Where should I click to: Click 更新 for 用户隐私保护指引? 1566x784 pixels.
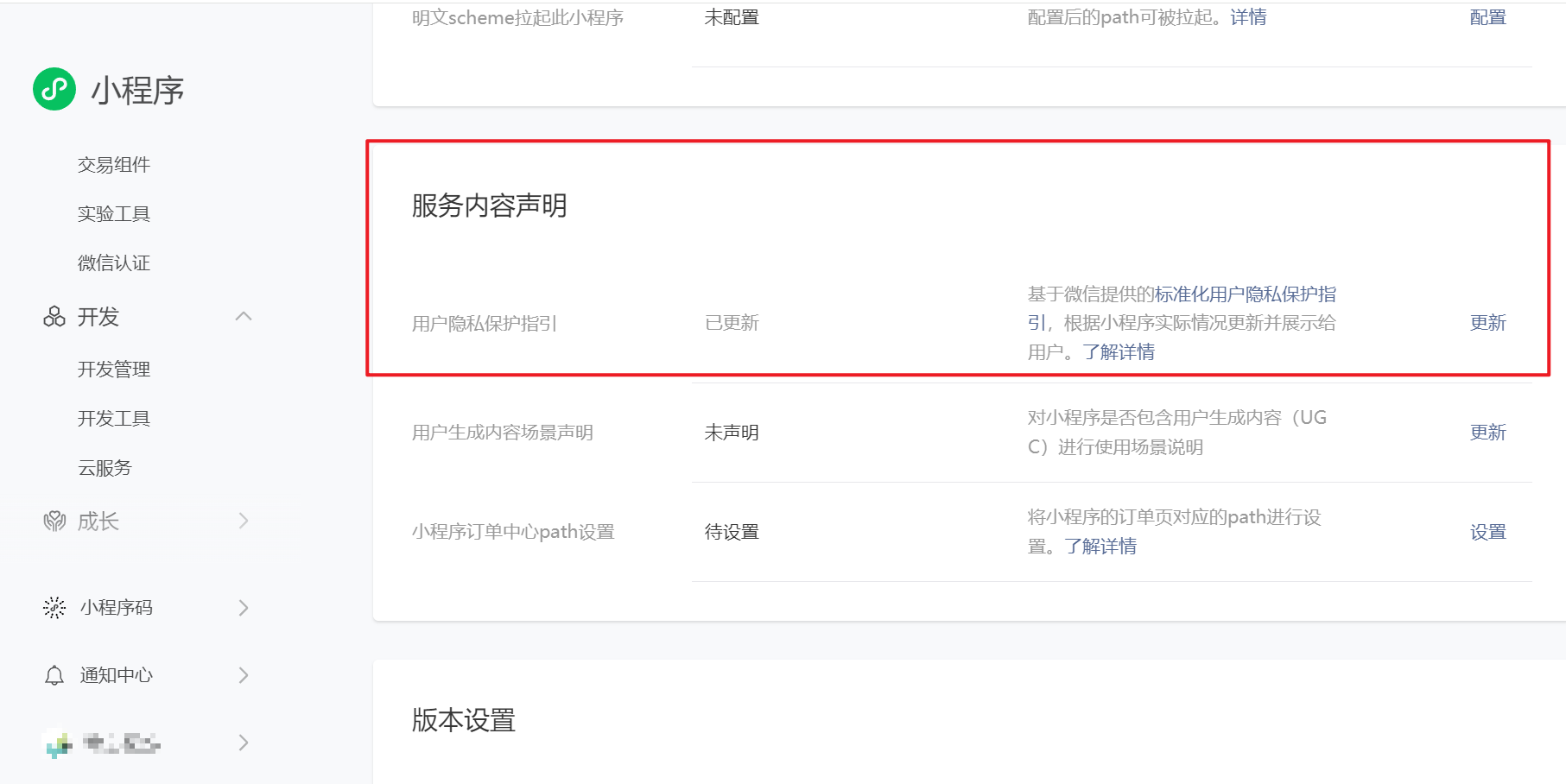click(1487, 323)
